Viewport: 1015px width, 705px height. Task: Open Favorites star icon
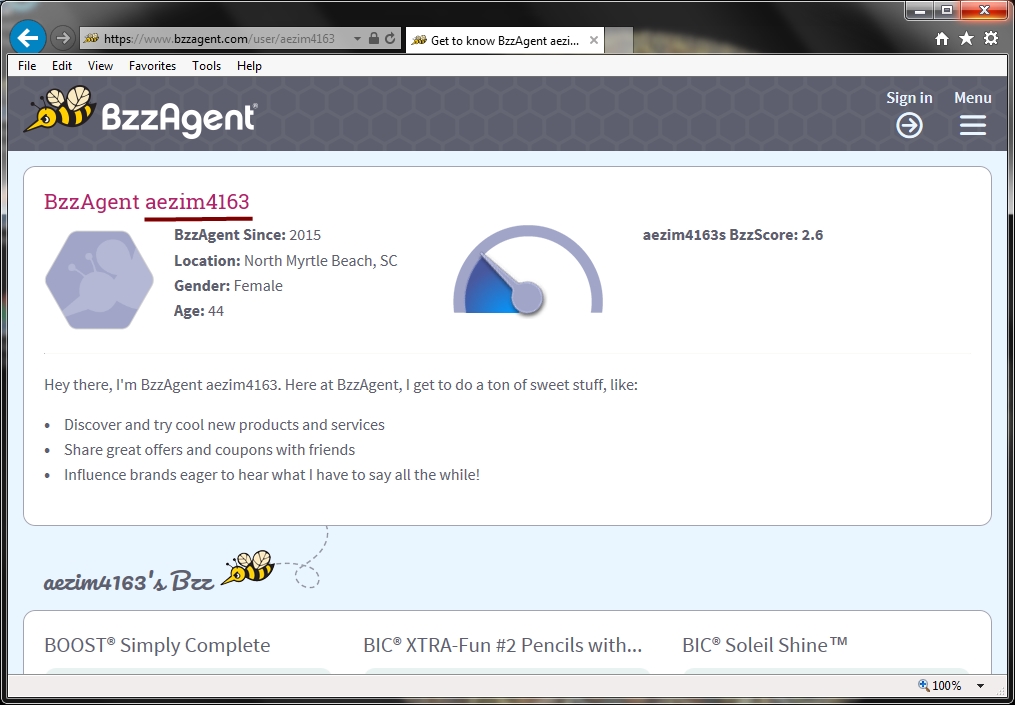(x=966, y=39)
